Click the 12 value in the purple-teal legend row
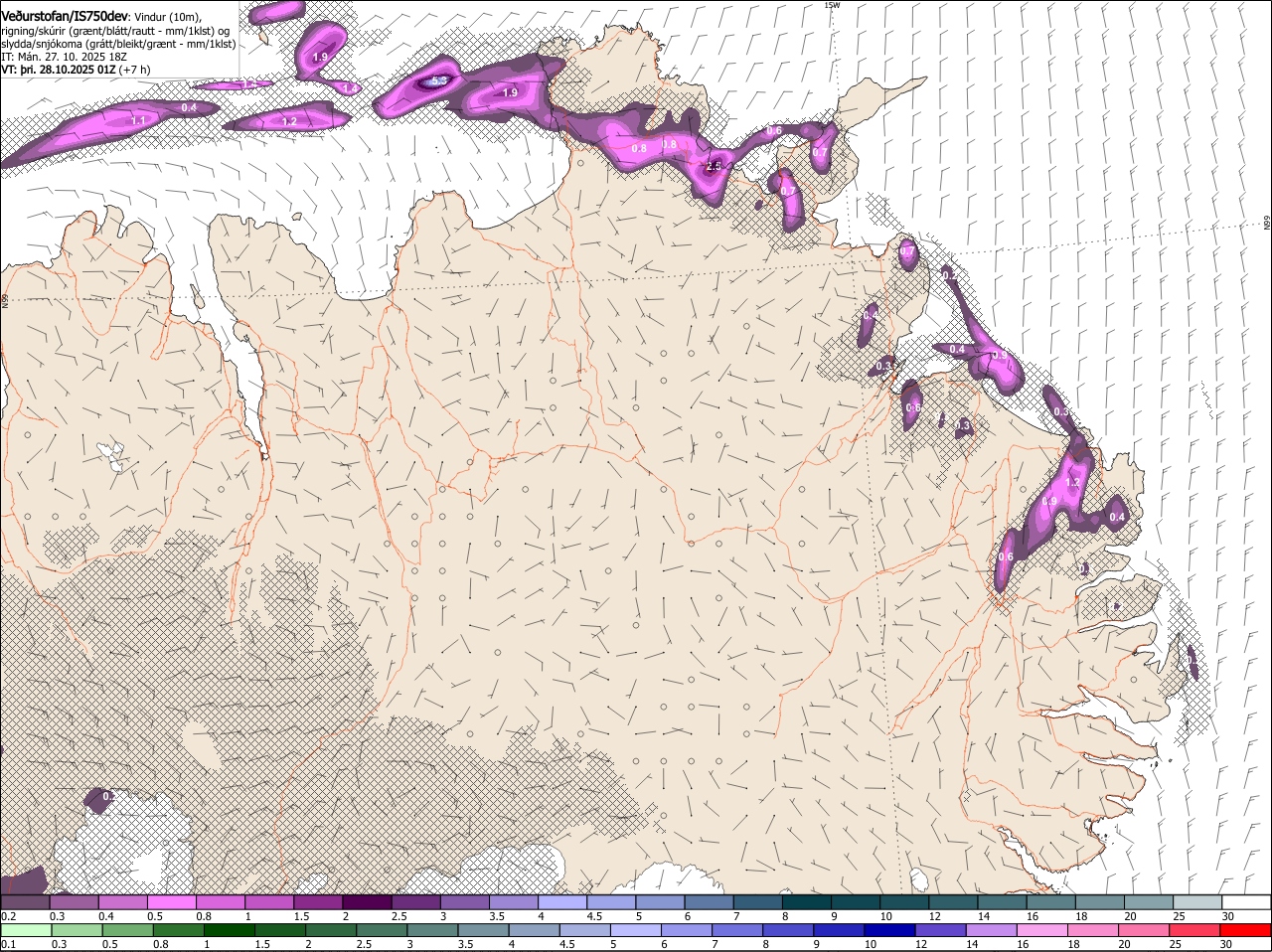 coord(934,916)
